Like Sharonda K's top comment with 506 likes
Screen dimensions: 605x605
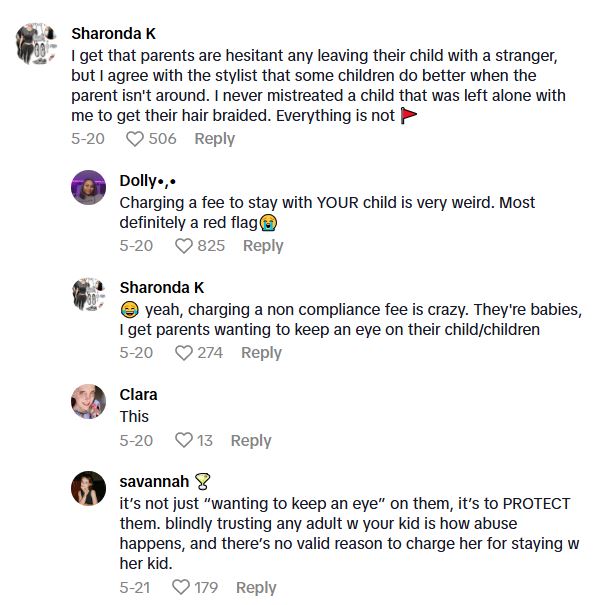pos(135,139)
